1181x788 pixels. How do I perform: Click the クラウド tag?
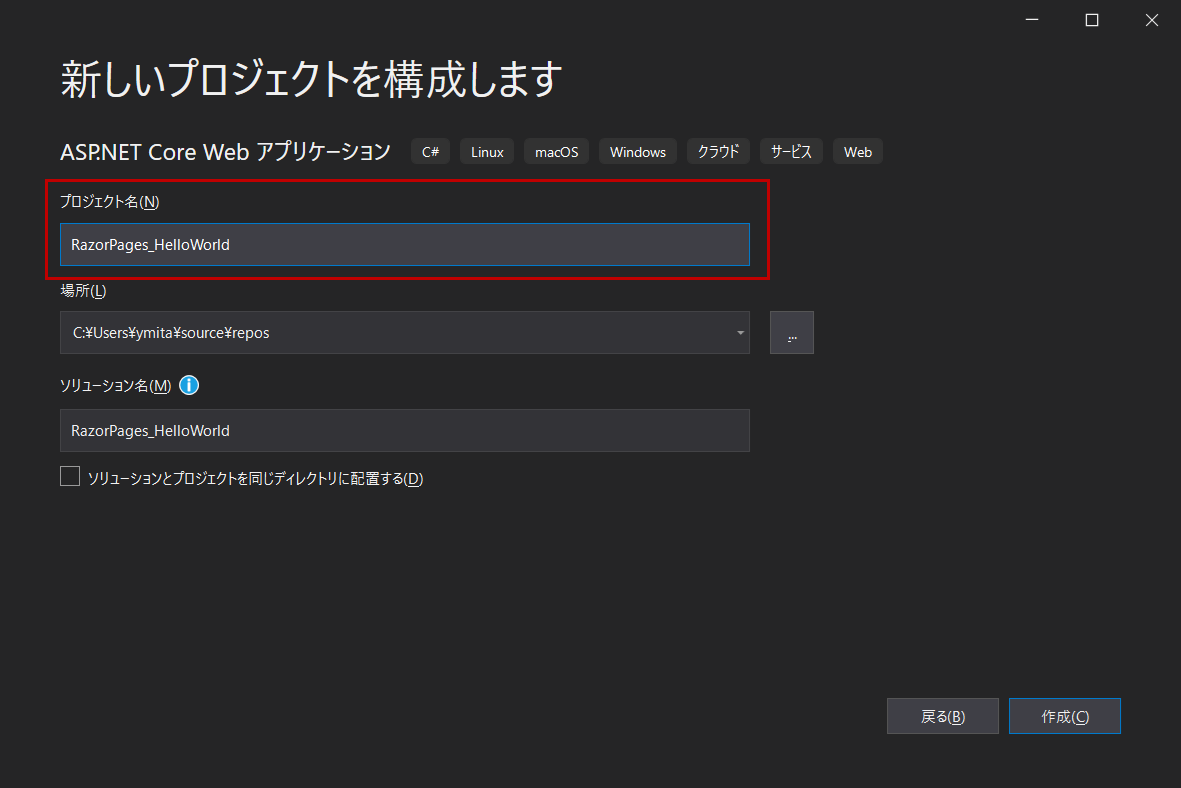[719, 151]
